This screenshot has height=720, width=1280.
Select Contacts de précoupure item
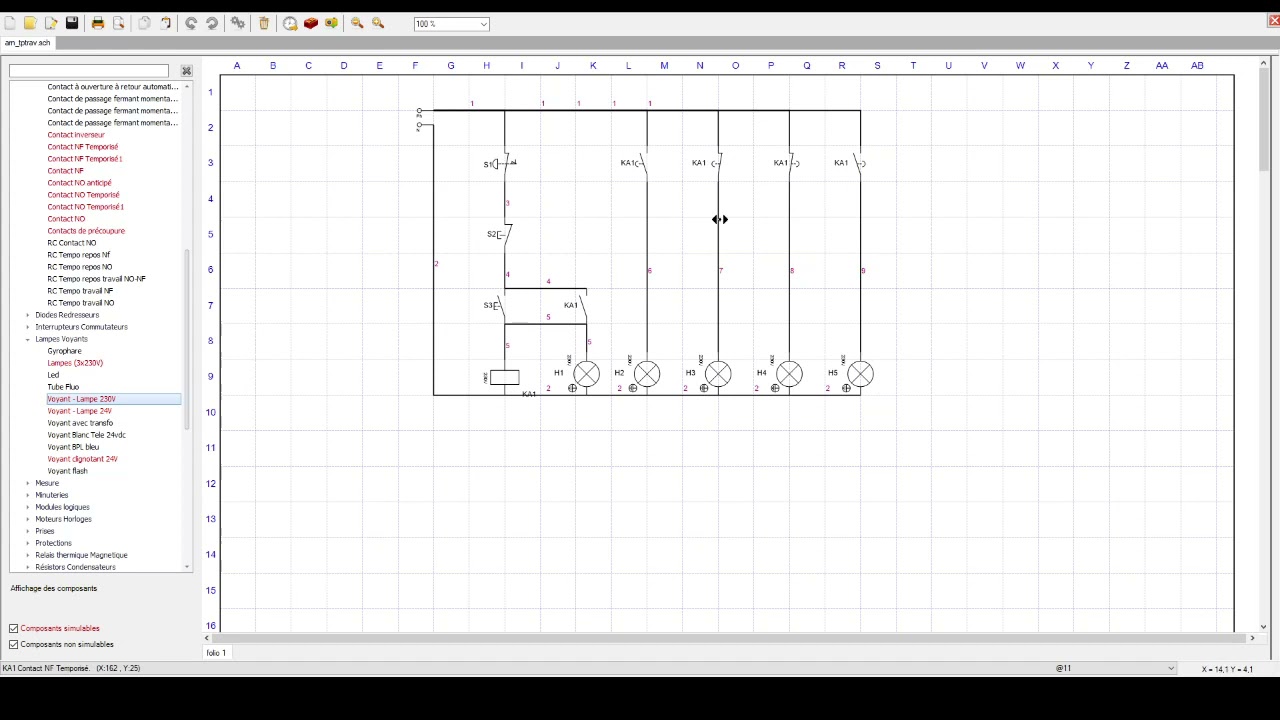pos(86,231)
